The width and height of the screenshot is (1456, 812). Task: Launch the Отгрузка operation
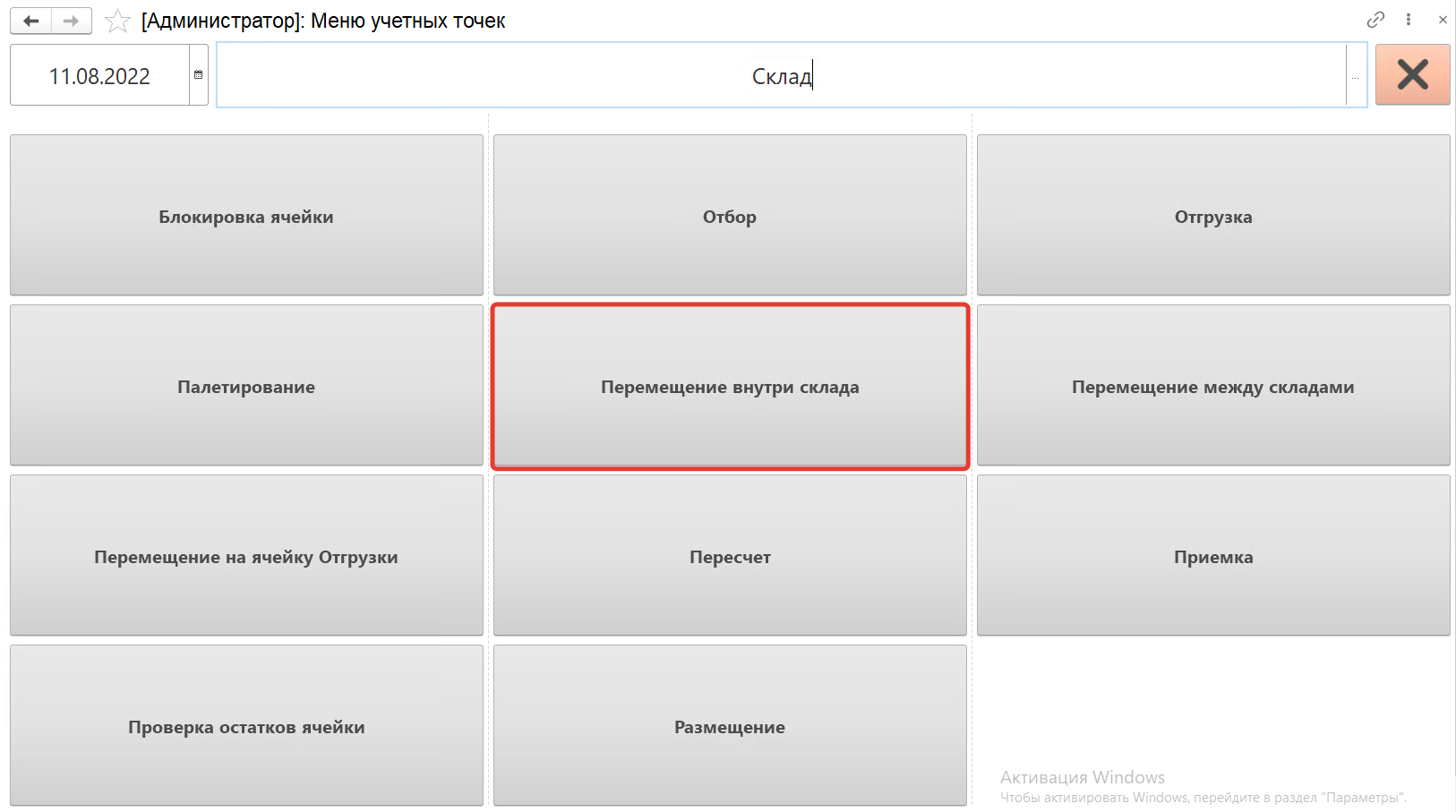tap(1213, 216)
